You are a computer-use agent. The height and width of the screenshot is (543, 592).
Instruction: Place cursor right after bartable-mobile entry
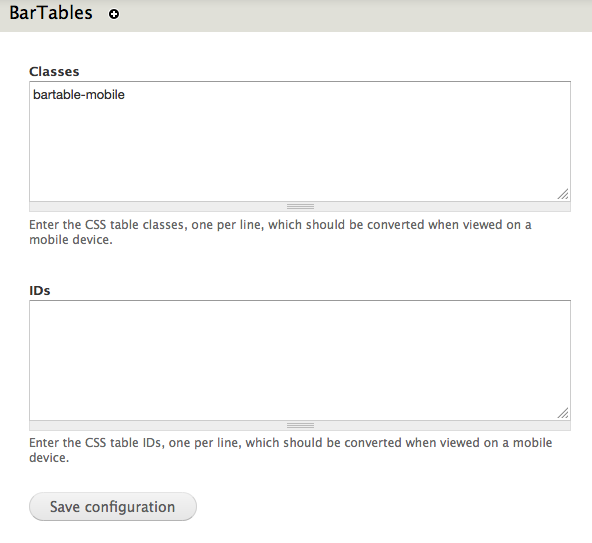point(125,95)
